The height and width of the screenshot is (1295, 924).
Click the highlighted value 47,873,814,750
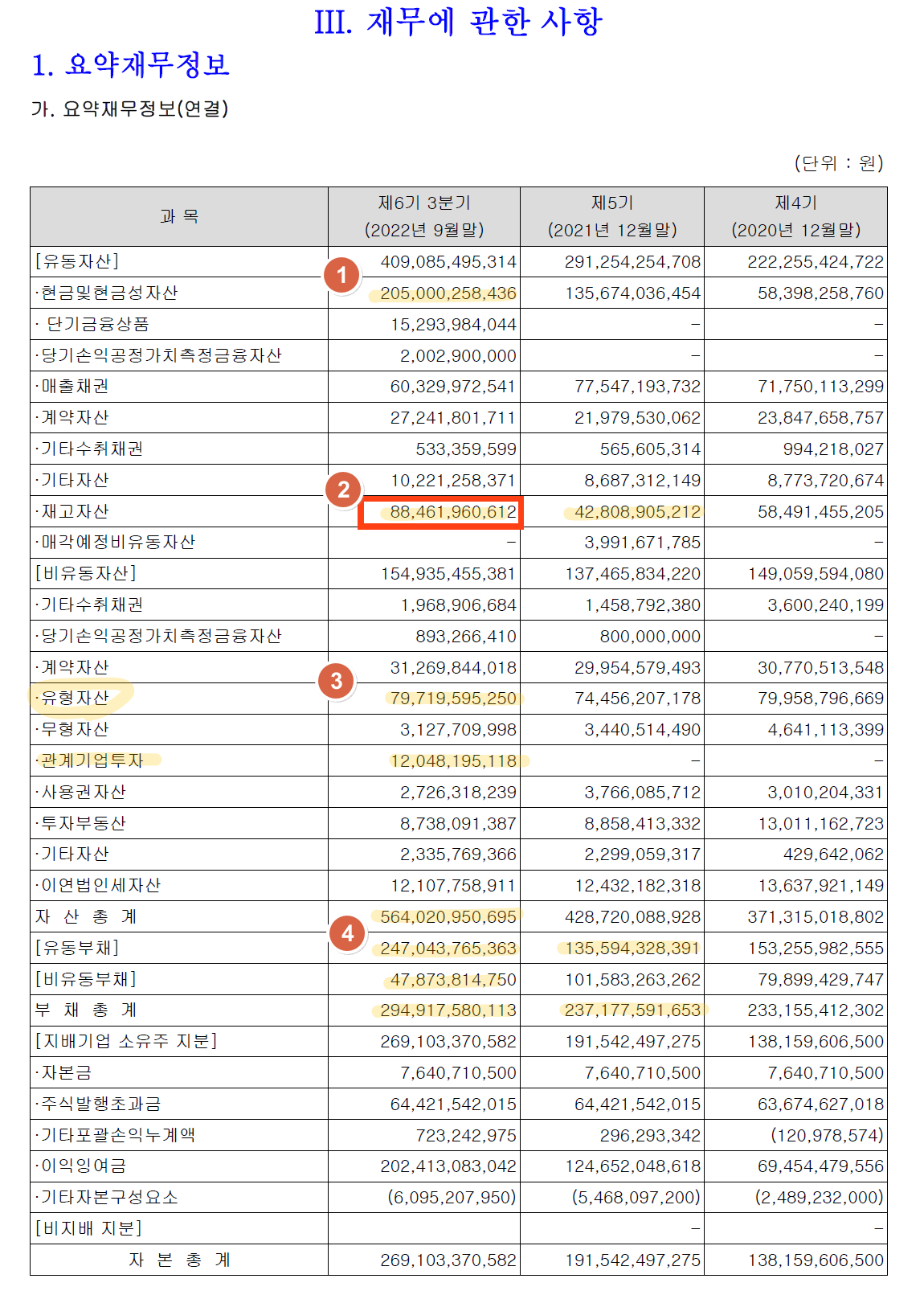tap(453, 980)
